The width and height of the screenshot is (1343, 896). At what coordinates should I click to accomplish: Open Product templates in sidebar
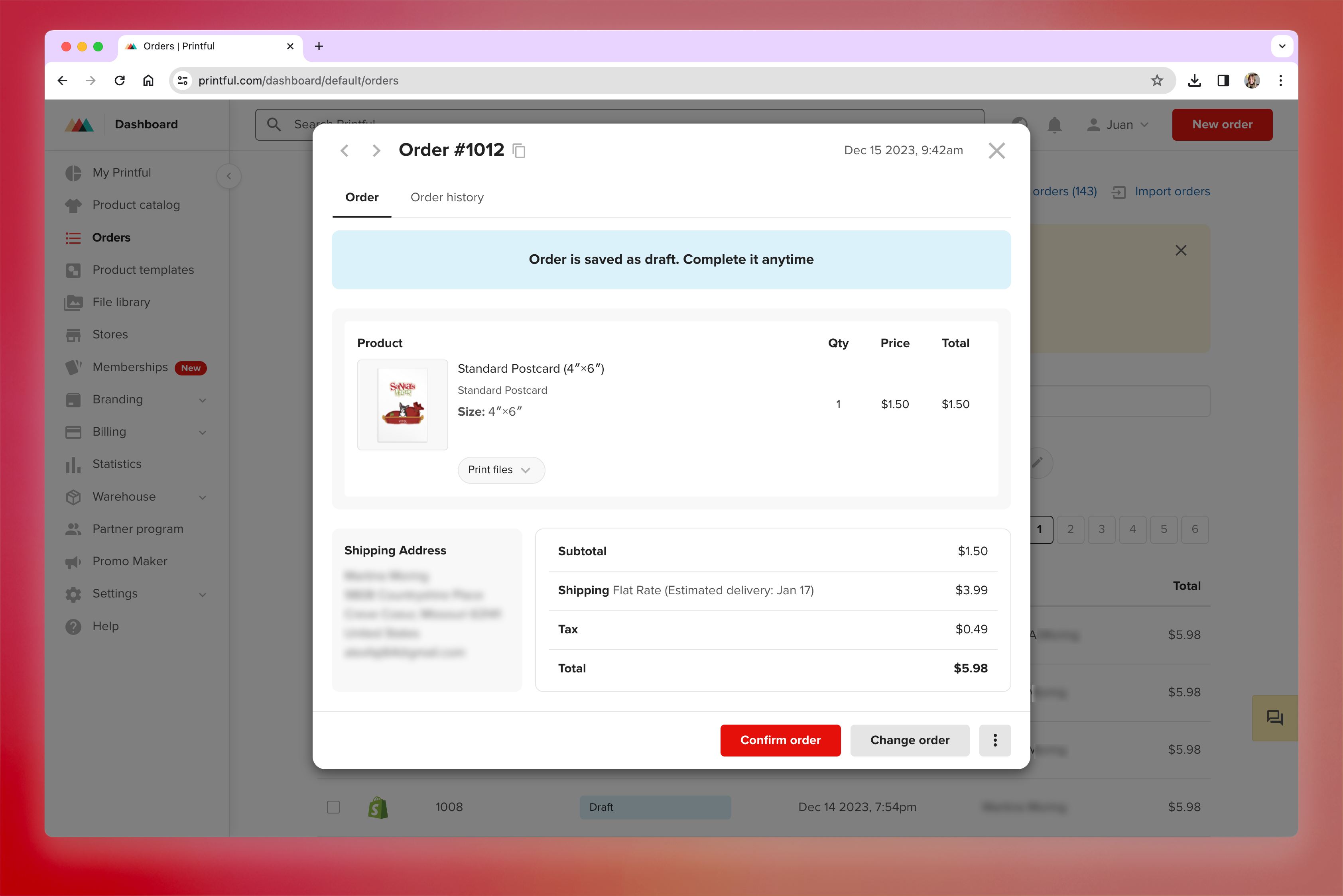point(143,270)
